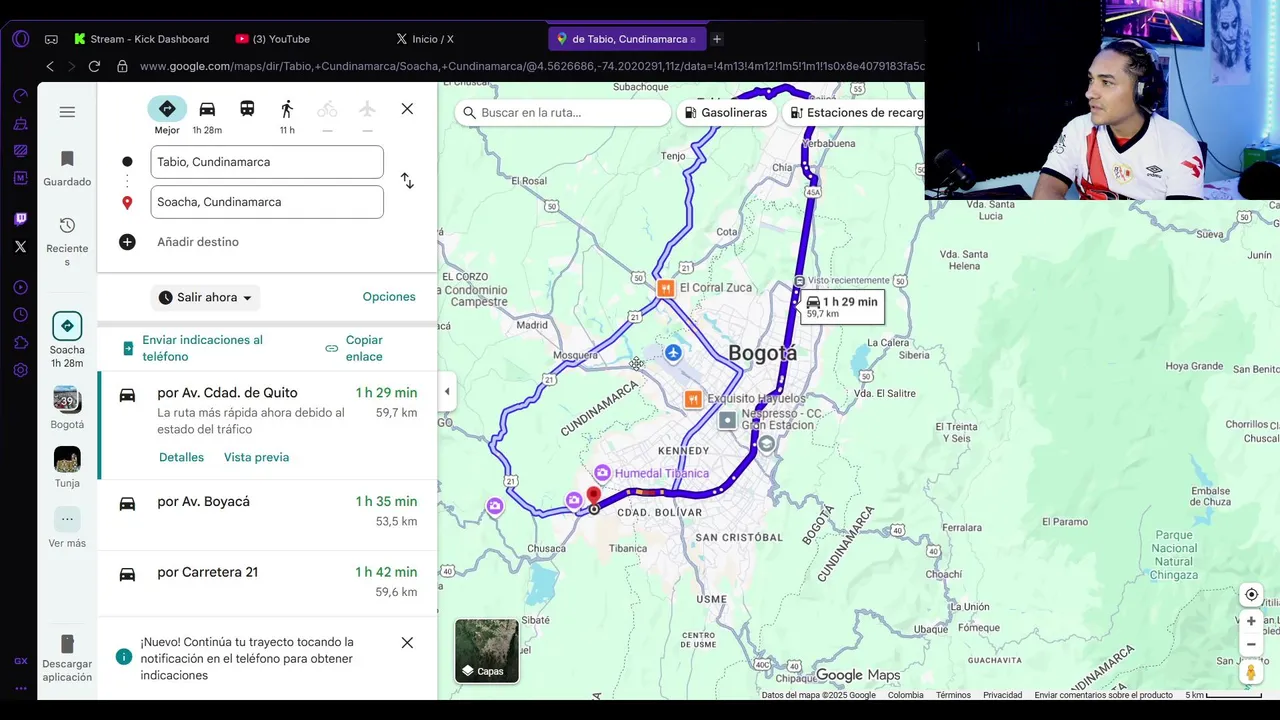1280x720 pixels.
Task: Open route Opciones
Action: (x=389, y=297)
